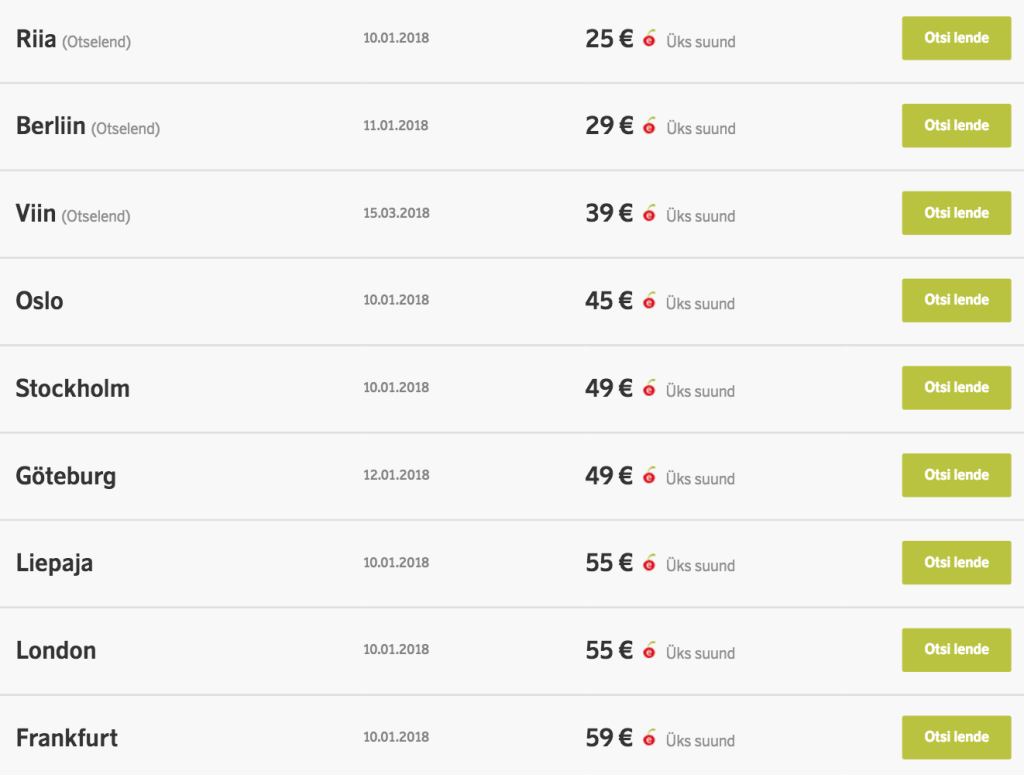Select the Stockholm destination name

pyautogui.click(x=73, y=389)
